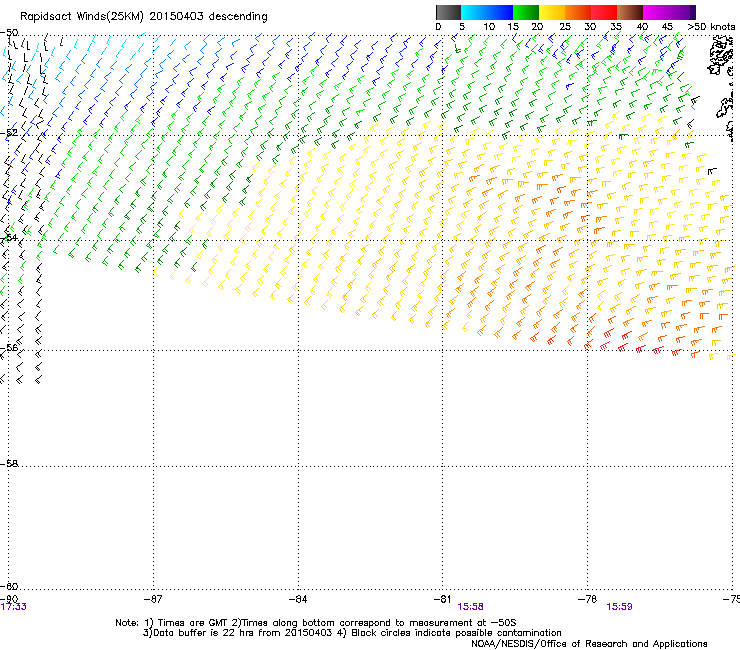Click the red 30-35 knots legend segment

click(604, 12)
